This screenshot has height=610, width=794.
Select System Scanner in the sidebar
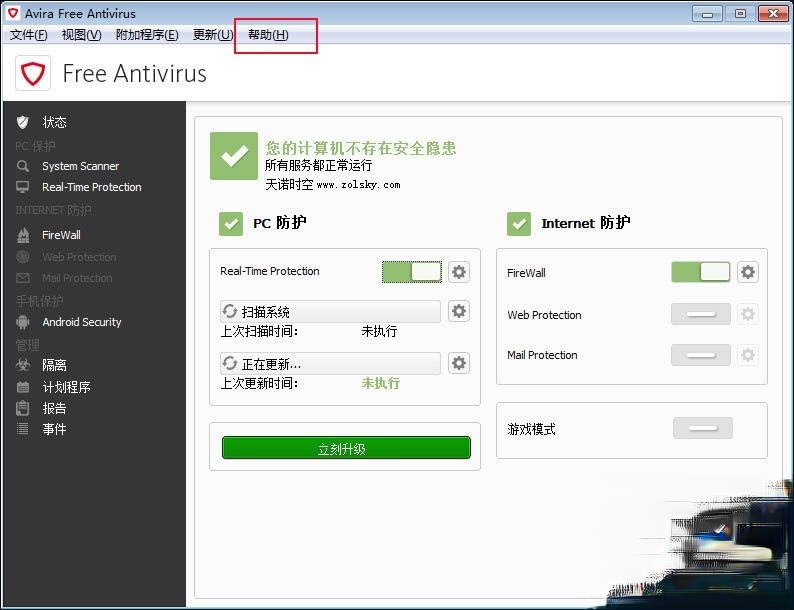tap(81, 166)
